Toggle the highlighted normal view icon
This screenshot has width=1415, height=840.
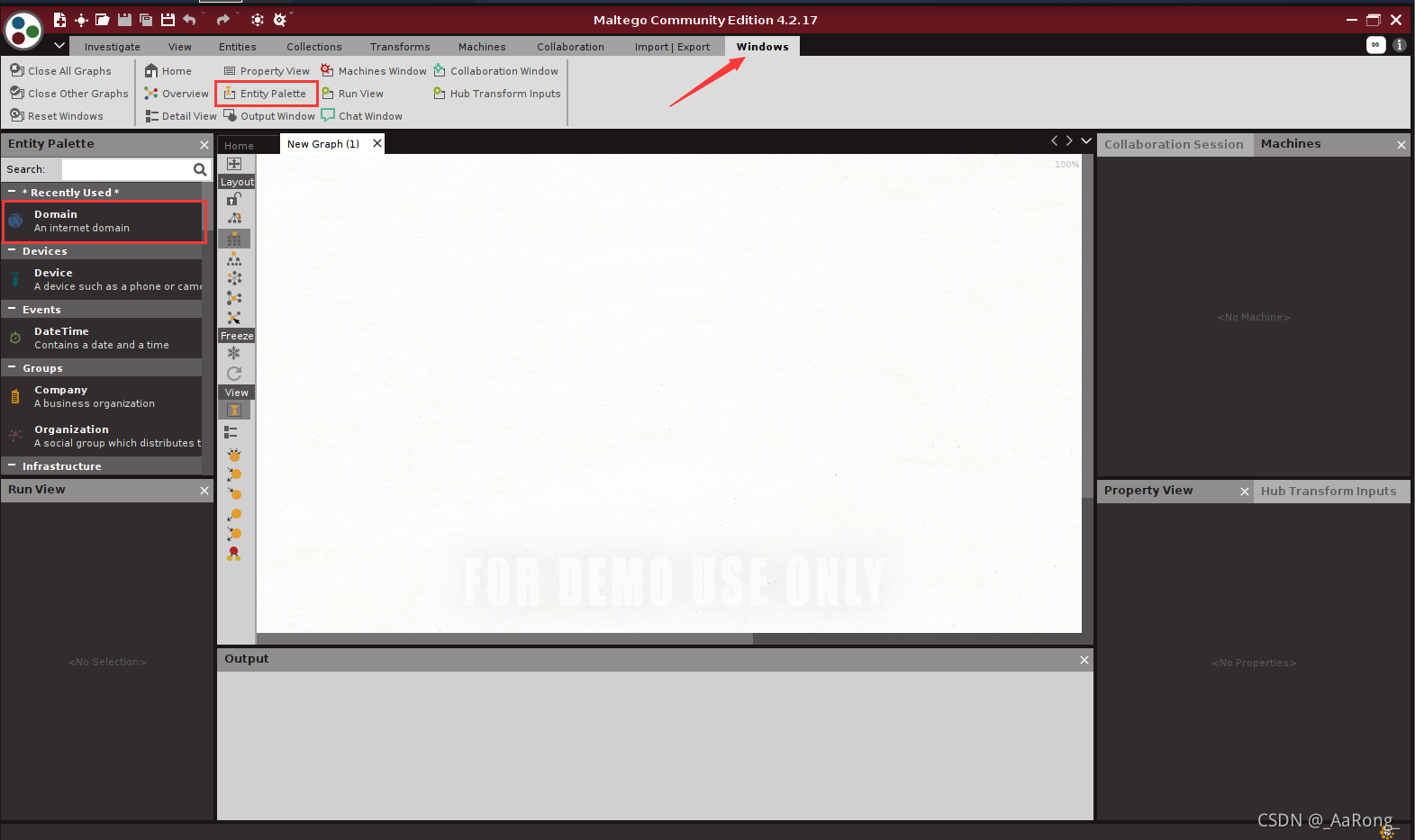coord(234,411)
